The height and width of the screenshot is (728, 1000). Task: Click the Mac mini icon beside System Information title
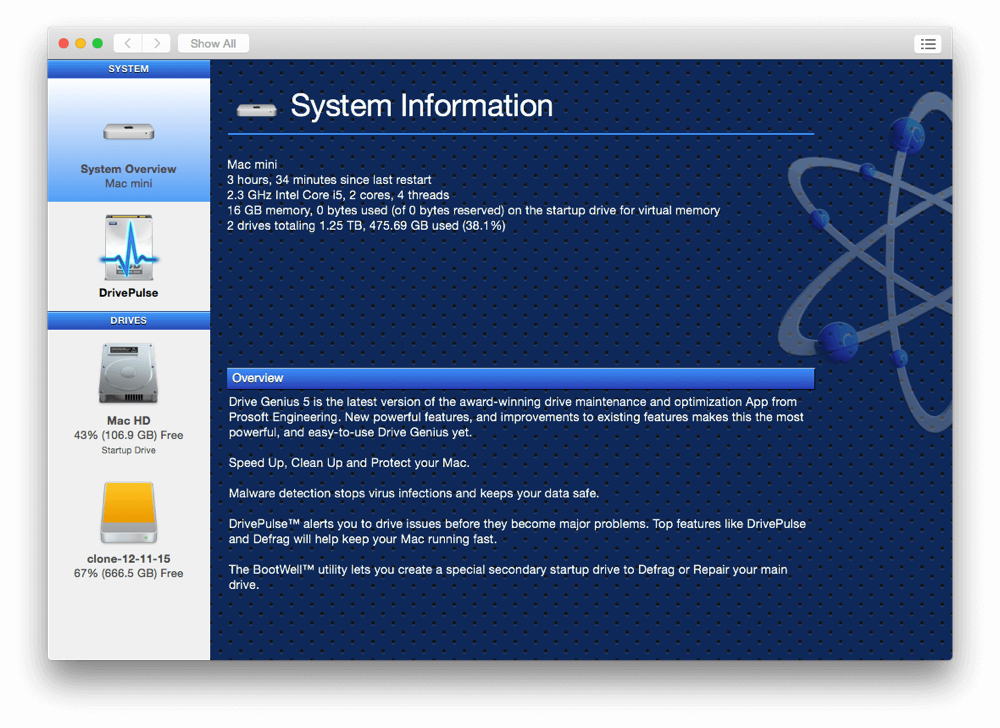(256, 110)
